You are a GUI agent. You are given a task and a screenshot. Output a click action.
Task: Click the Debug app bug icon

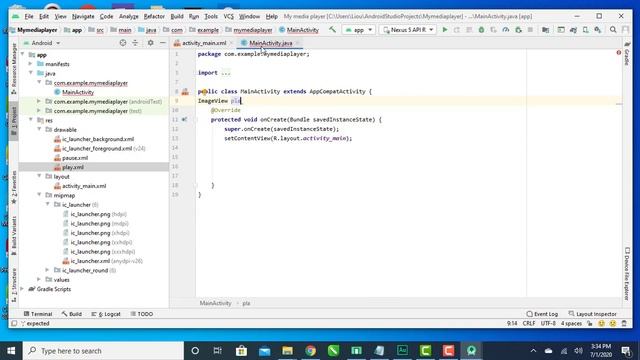click(x=481, y=30)
